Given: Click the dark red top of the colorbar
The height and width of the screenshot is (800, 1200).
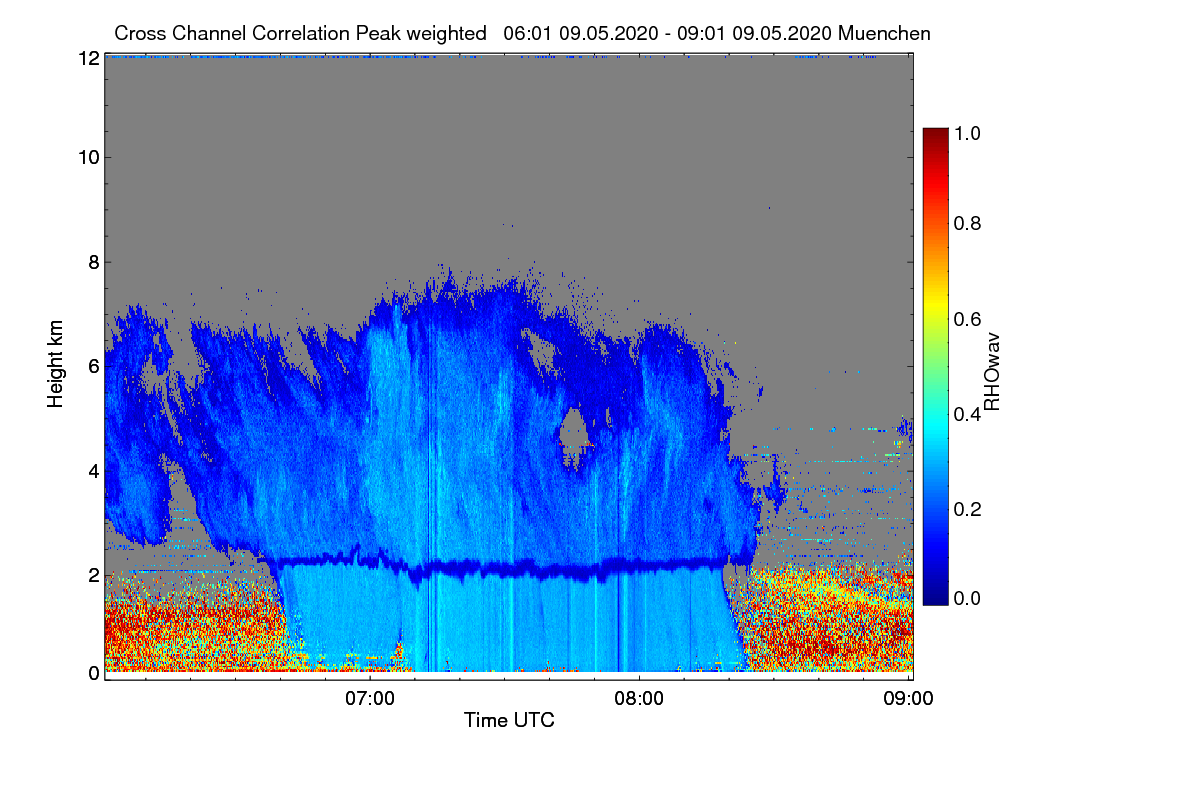Looking at the screenshot, I should 934,137.
